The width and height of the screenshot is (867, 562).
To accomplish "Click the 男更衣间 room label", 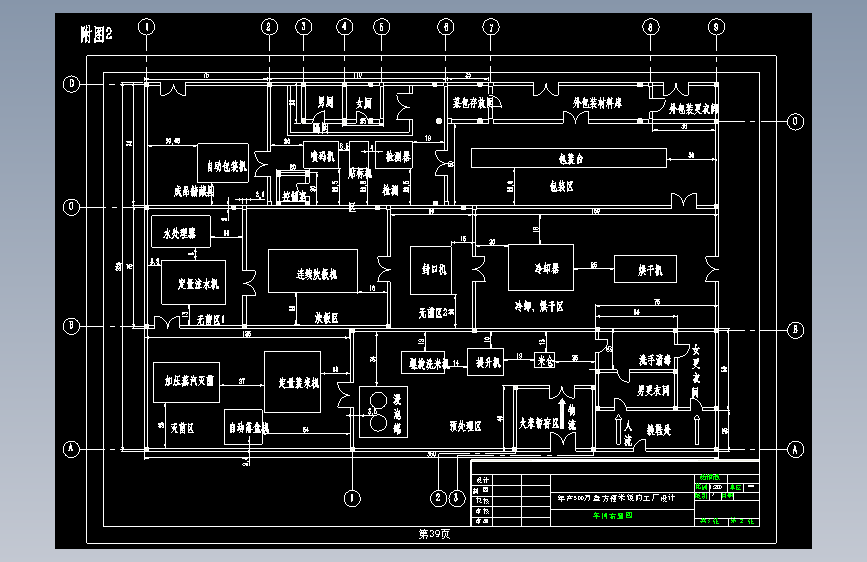I will 654,391.
